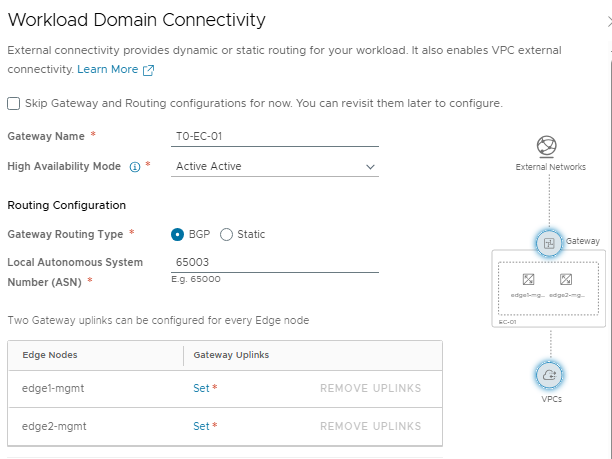Select the BGP routing type radio button
This screenshot has height=459, width=612.
click(x=178, y=234)
